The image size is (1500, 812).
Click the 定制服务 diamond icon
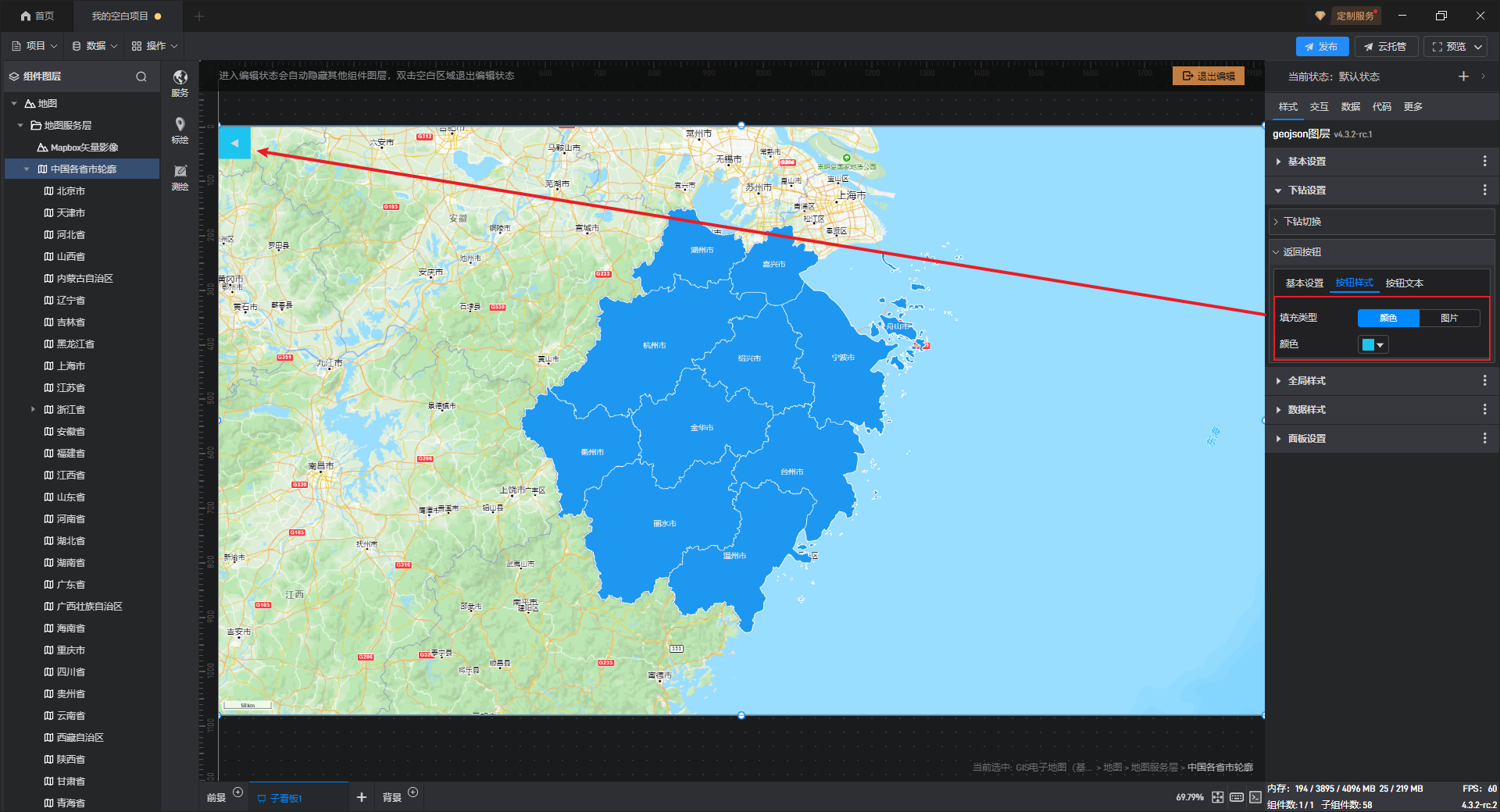click(1320, 16)
